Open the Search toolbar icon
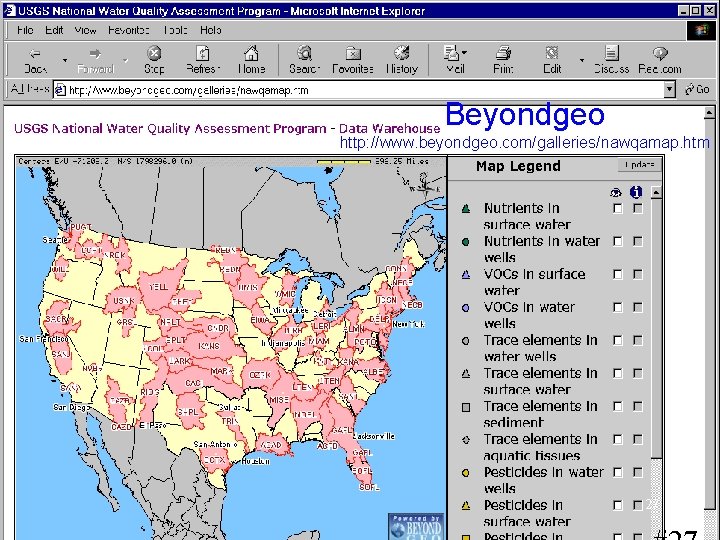Viewport: 720px width, 540px height. [304, 60]
